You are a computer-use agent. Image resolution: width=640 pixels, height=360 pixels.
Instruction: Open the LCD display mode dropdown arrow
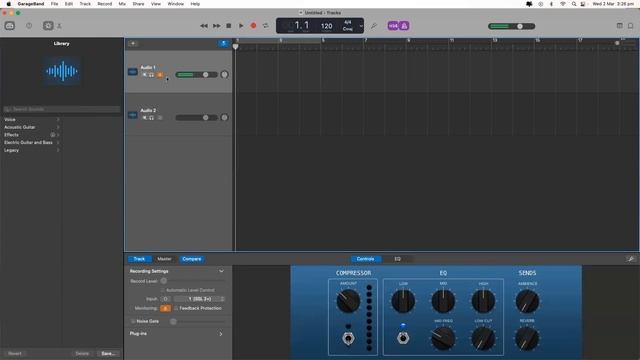coord(361,26)
